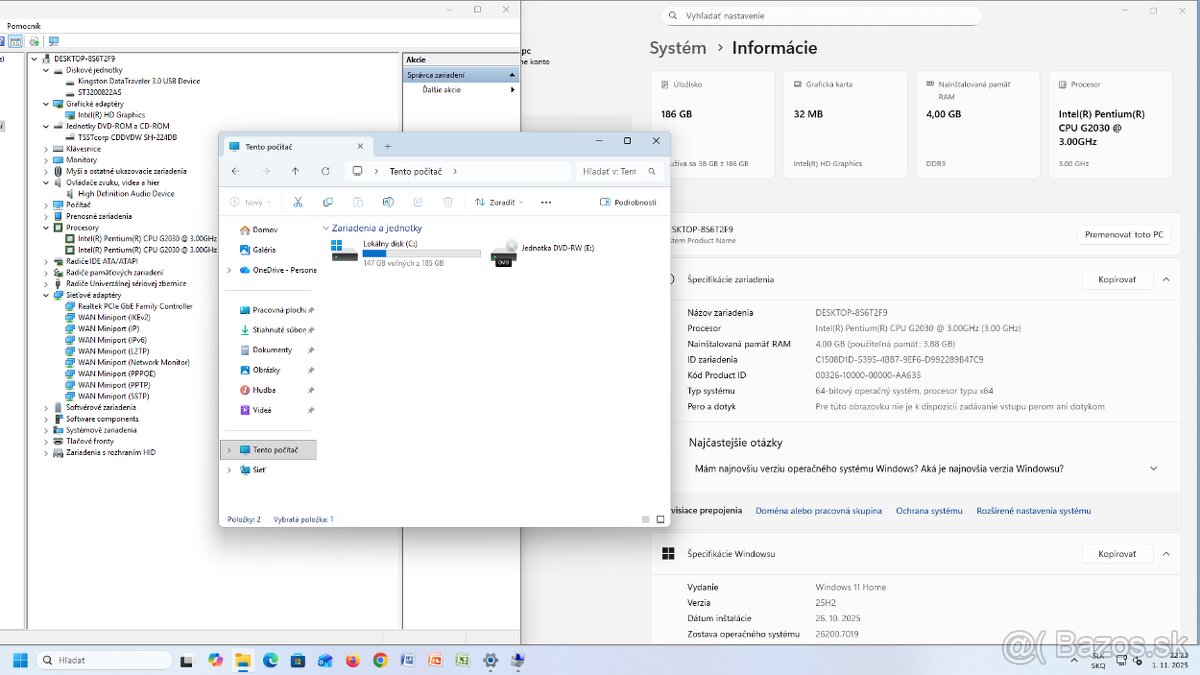Screen dimensions: 1200x675
Task: Open Microsoft Edge from the taskbar
Action: pos(270,660)
